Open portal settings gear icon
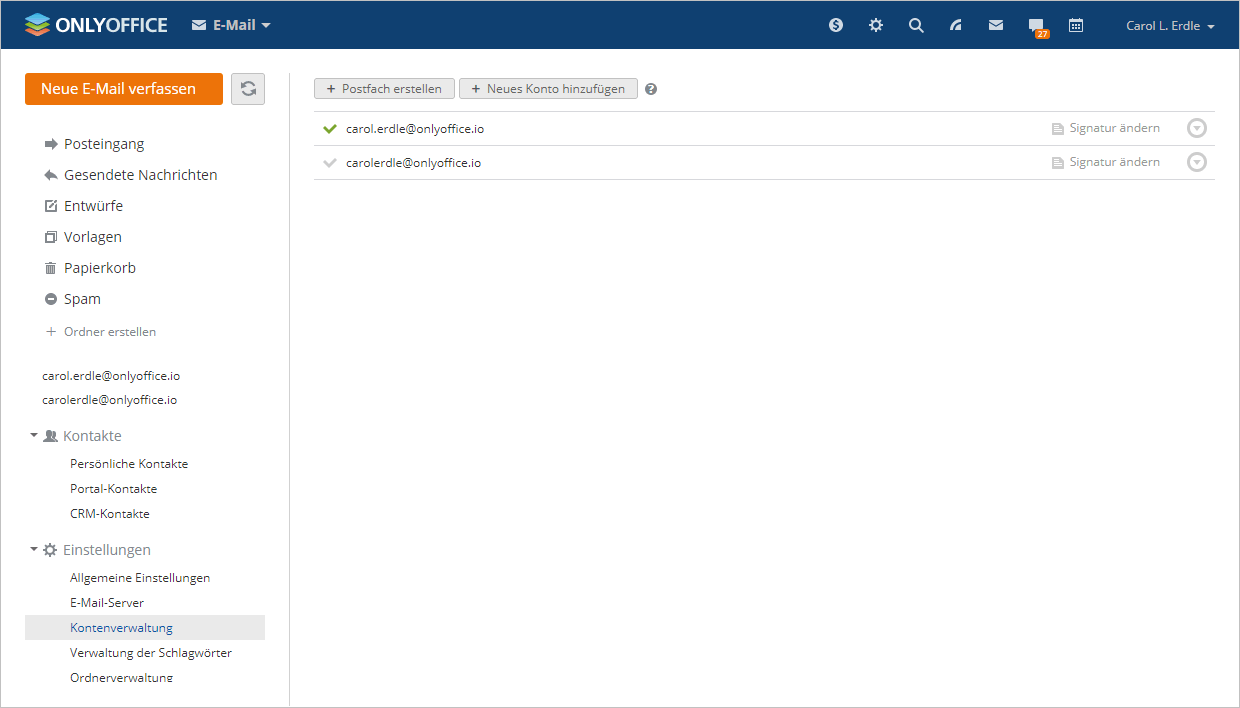 [x=876, y=25]
